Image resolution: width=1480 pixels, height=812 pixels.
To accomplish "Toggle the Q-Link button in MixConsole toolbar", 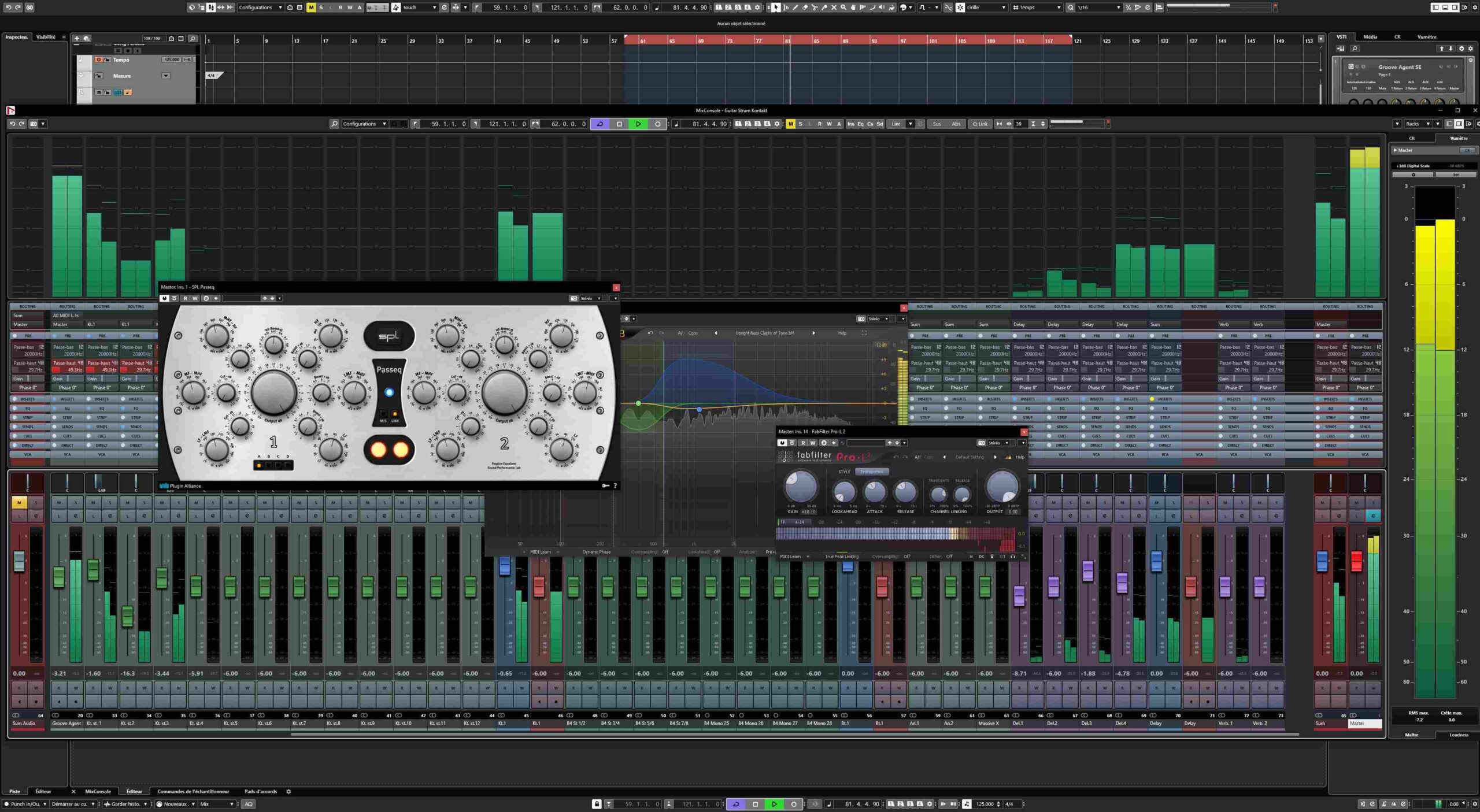I will [x=980, y=124].
